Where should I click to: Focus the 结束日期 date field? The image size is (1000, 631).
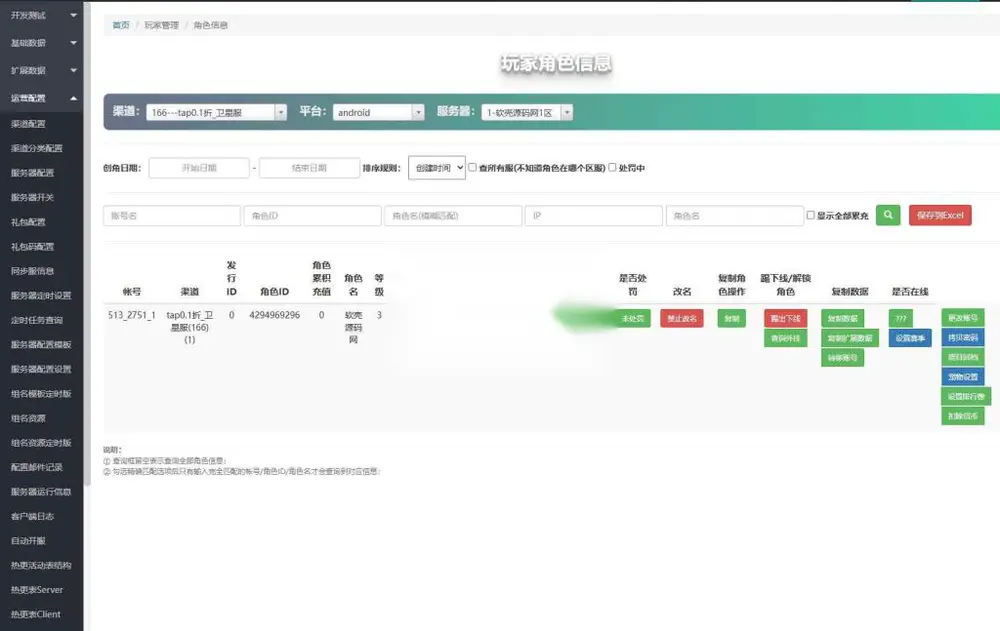309,168
